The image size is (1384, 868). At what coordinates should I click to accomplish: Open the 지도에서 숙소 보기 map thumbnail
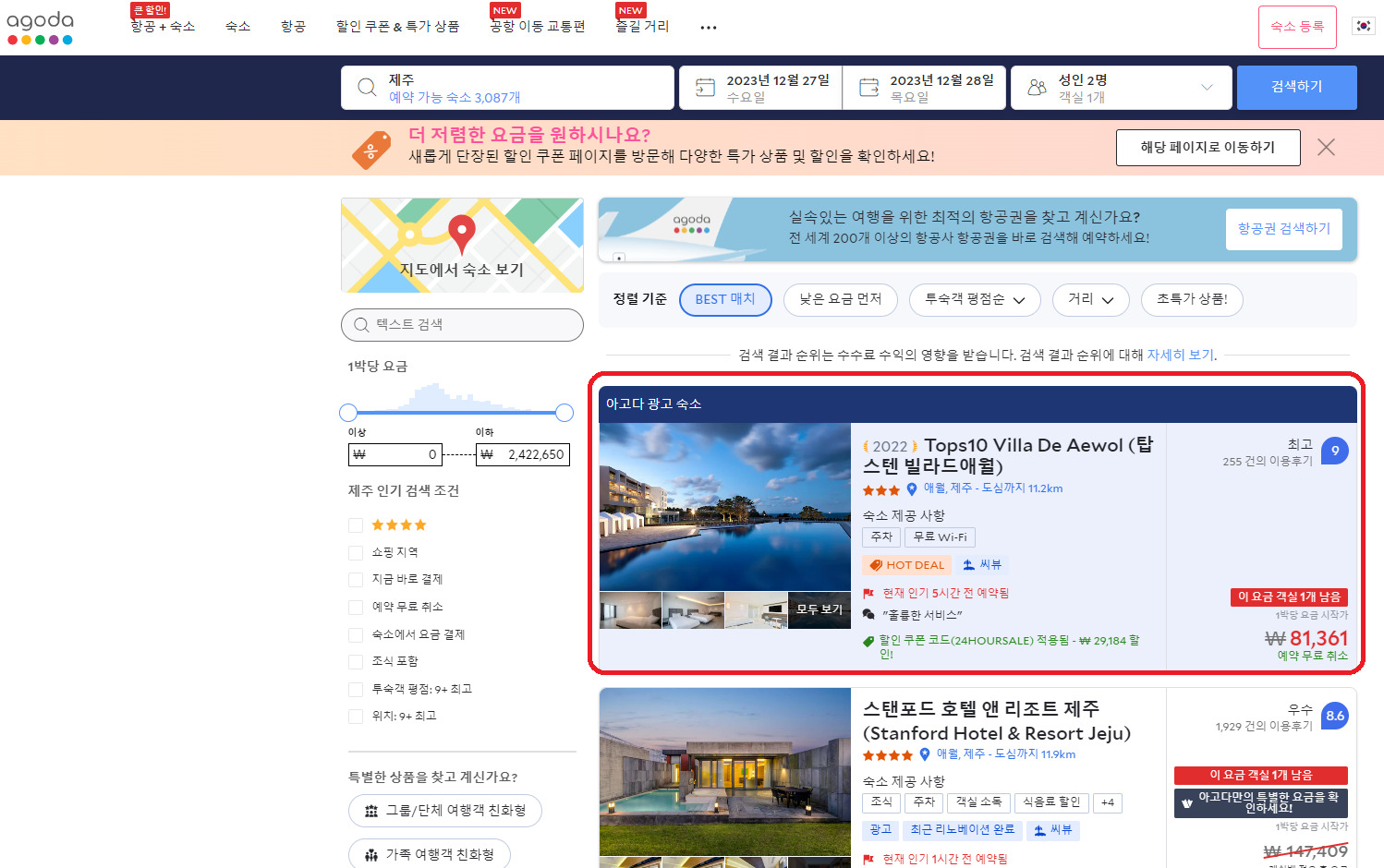pos(462,245)
